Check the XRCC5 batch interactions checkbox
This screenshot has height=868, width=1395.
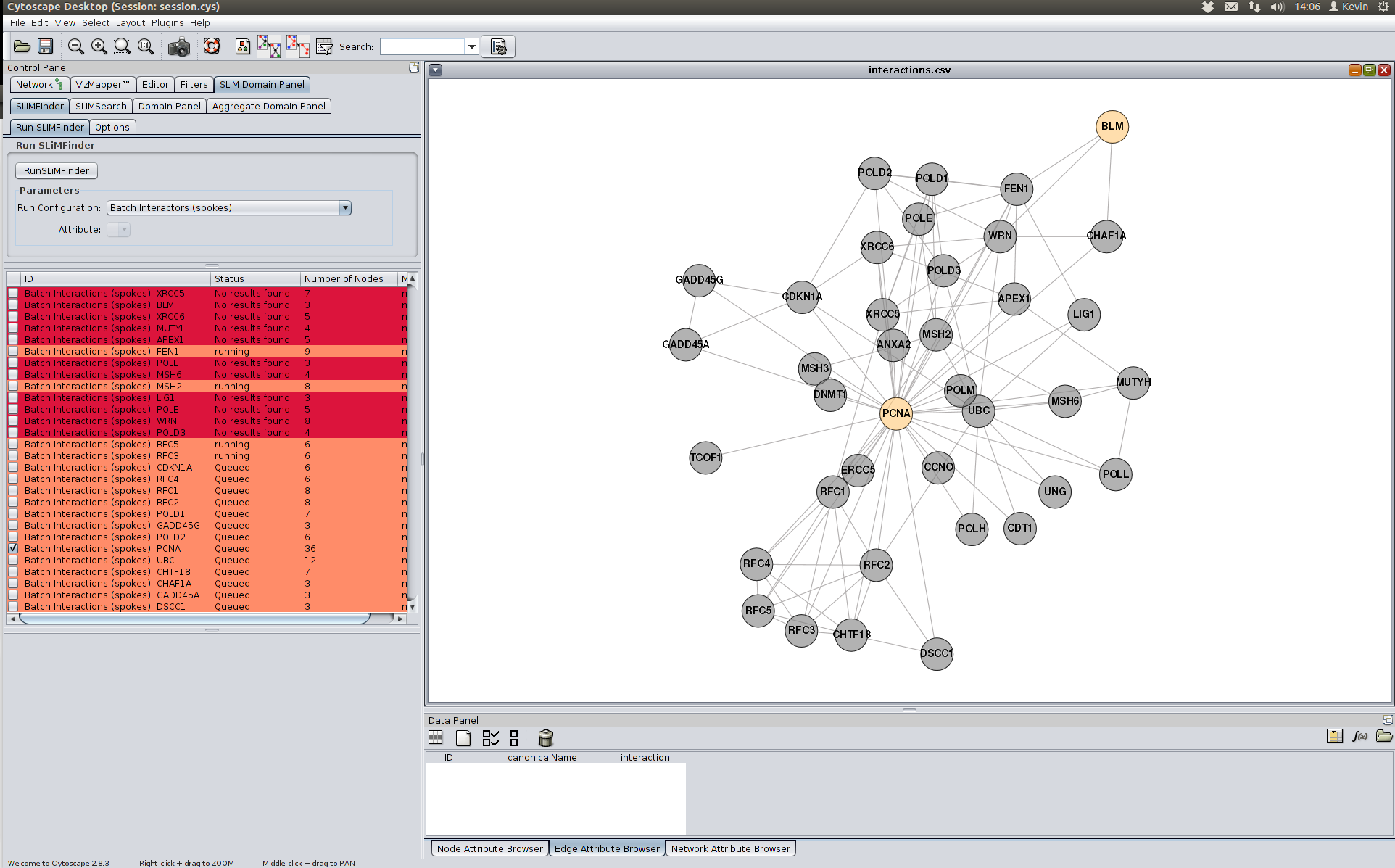pos(13,293)
